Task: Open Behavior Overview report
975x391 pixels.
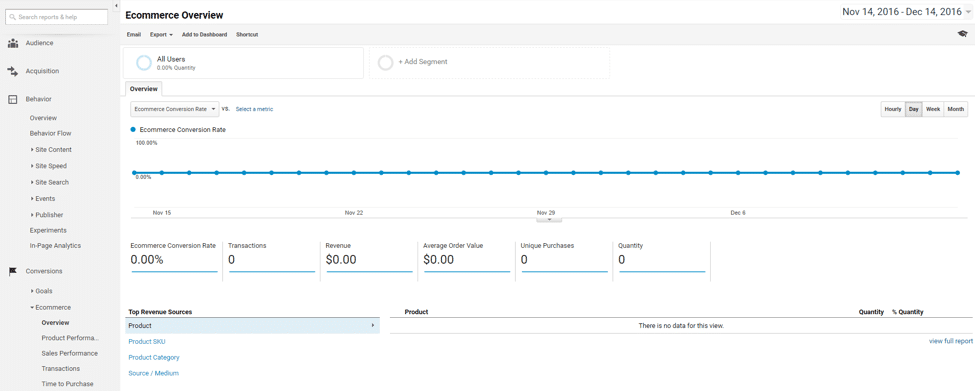Action: [x=44, y=118]
